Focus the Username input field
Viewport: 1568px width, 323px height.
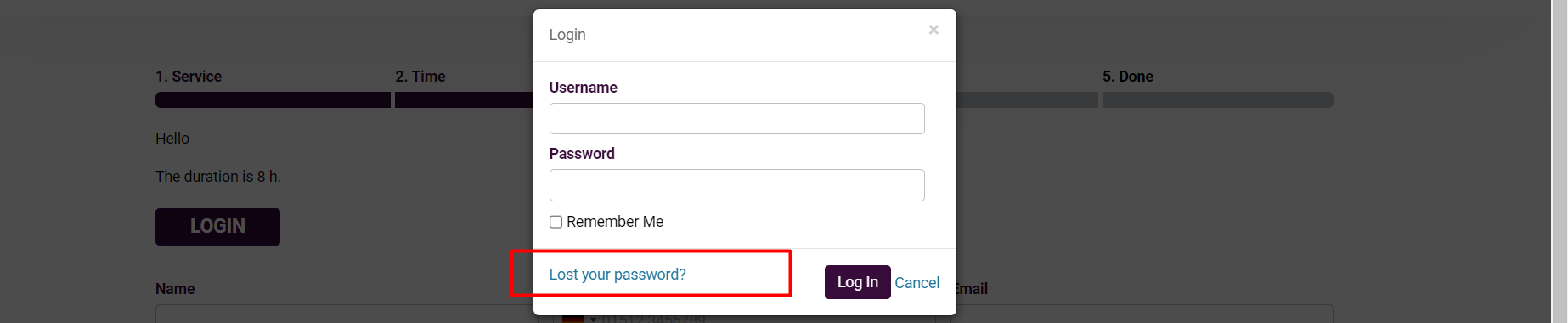[x=736, y=118]
